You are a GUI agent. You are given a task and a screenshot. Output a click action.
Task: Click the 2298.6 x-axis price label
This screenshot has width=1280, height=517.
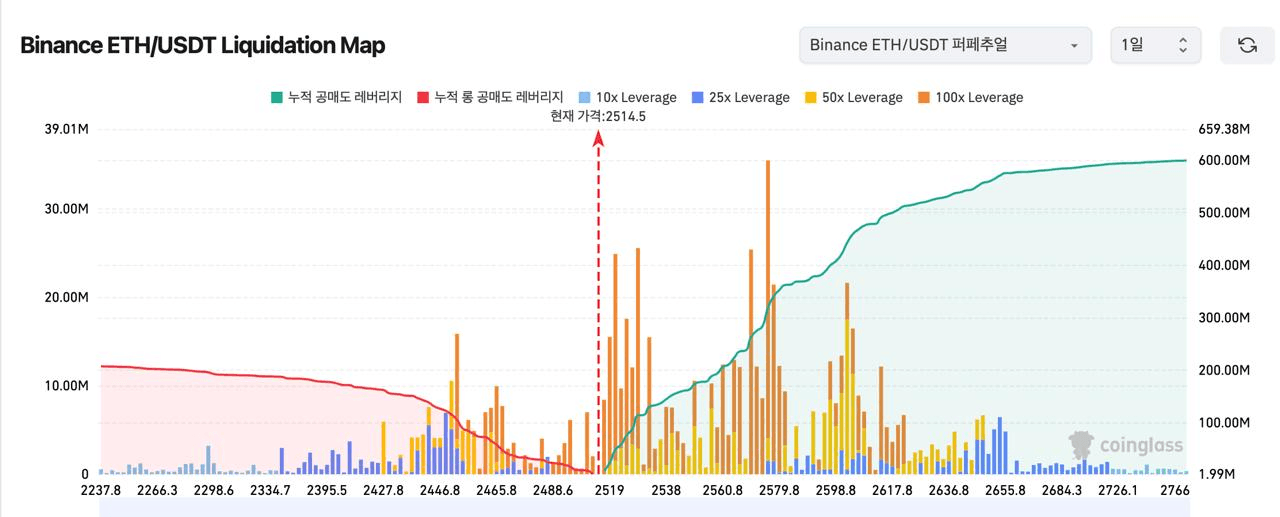coord(214,490)
